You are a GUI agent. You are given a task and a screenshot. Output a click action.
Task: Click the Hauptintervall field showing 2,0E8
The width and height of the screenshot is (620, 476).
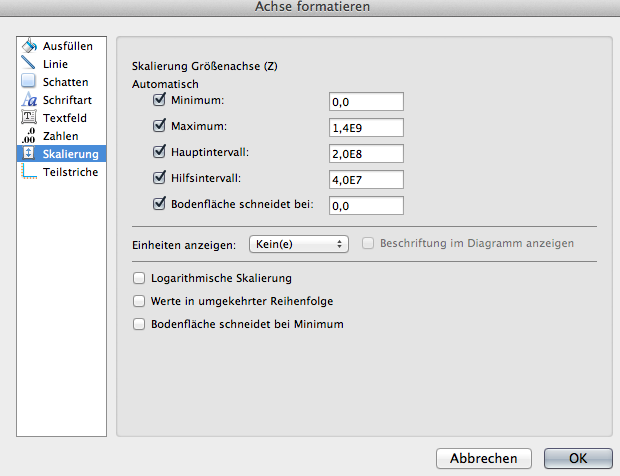coord(366,153)
